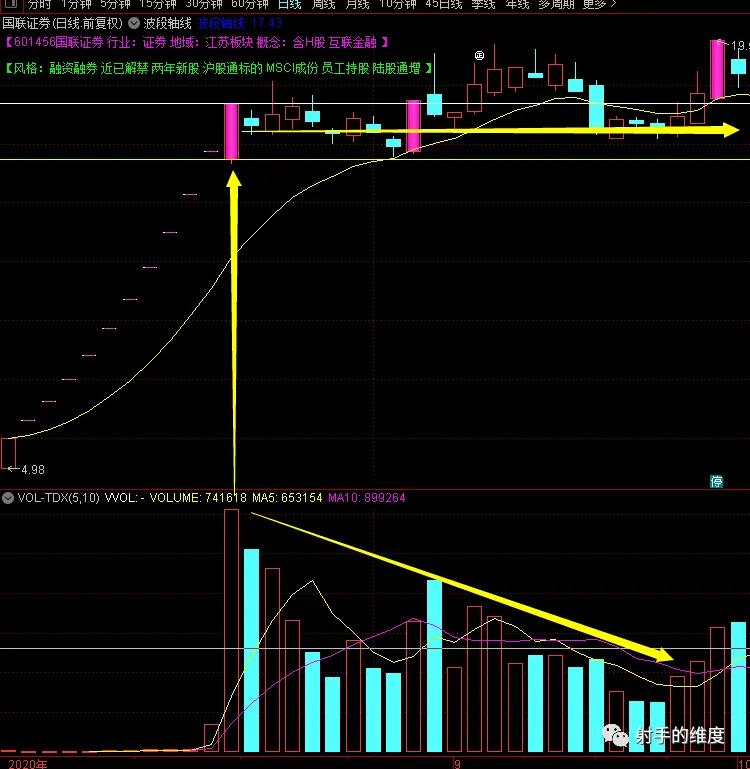Click the MA10: 899264 value
The height and width of the screenshot is (769, 750).
click(367, 498)
